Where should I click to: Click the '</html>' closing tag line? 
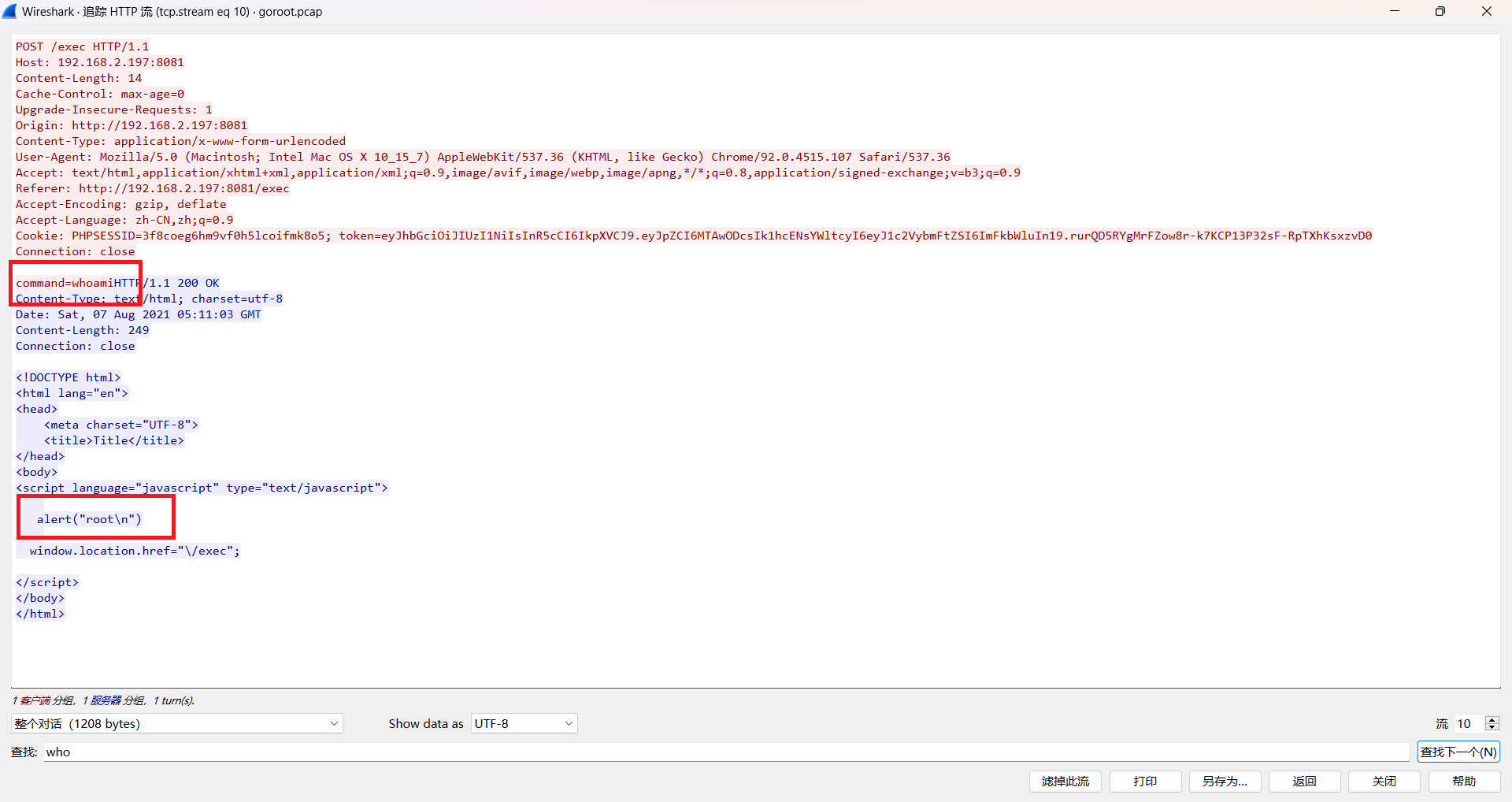[x=40, y=614]
